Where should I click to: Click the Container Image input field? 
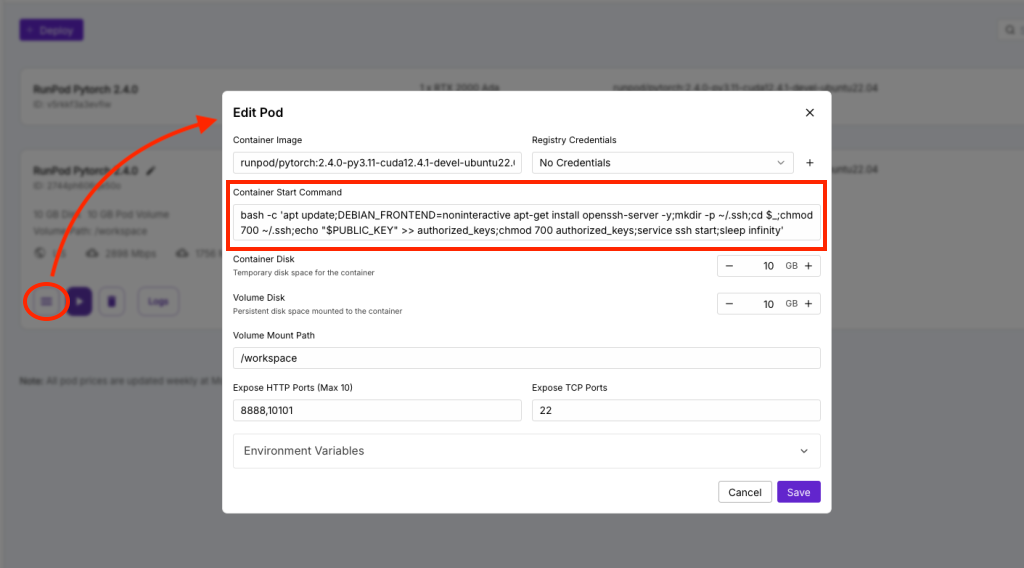377,162
